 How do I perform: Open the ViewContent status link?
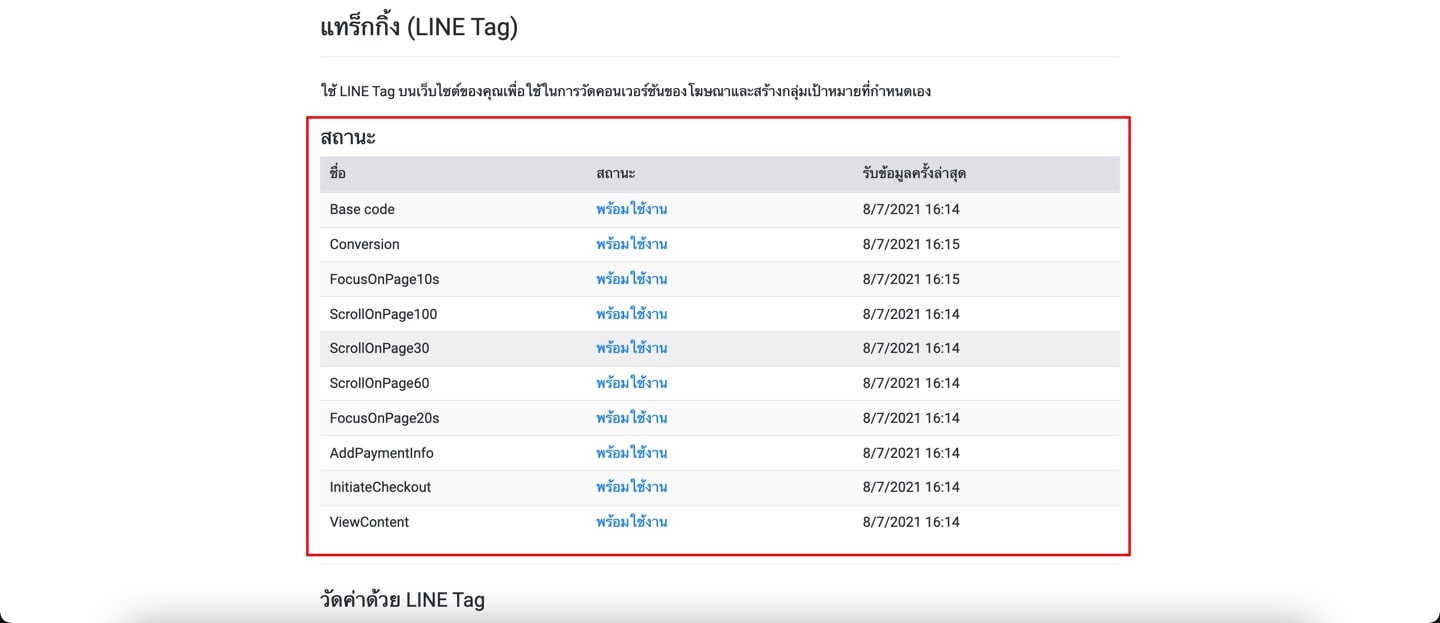click(631, 522)
